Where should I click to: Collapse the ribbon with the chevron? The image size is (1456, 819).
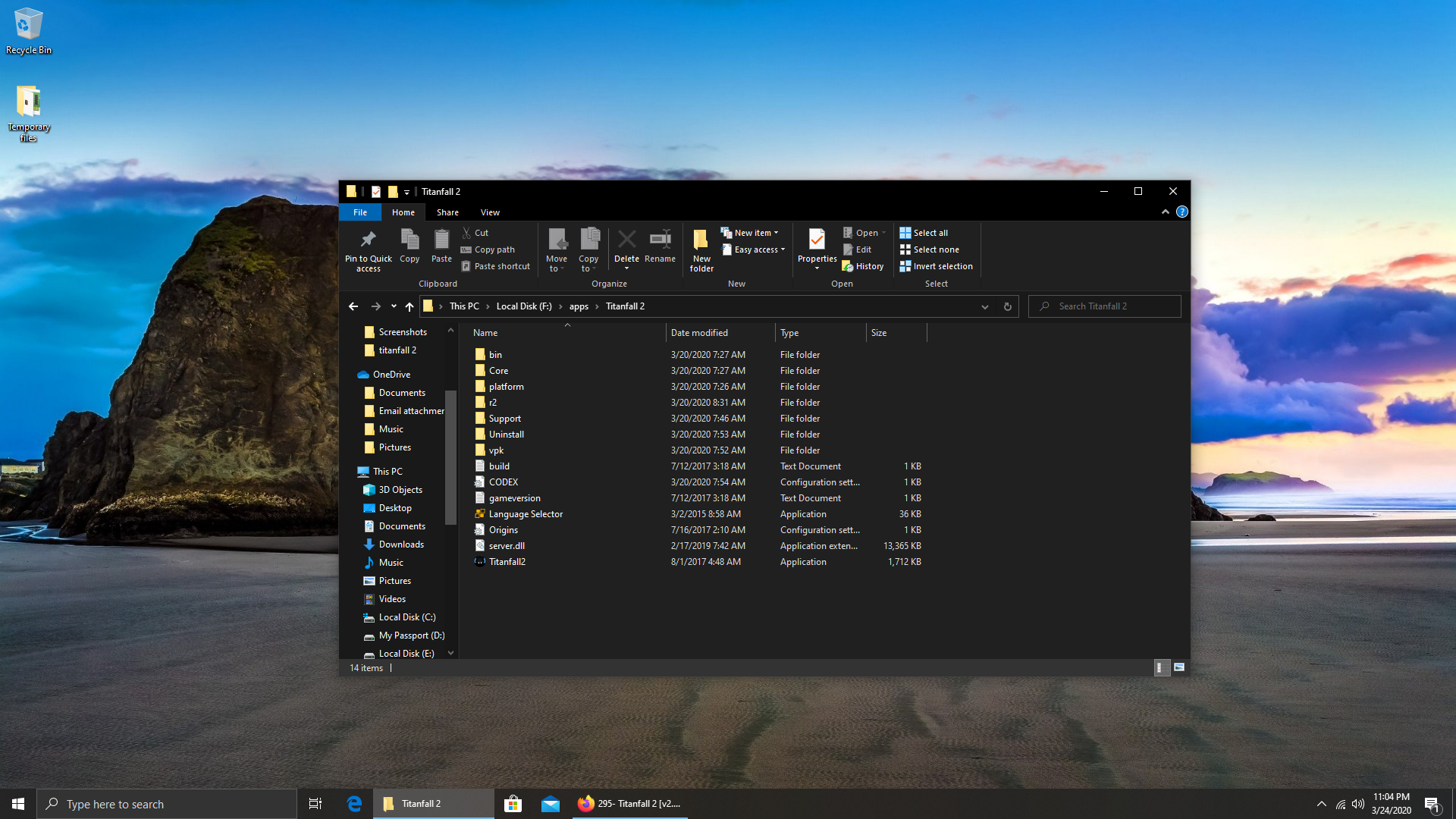point(1165,212)
